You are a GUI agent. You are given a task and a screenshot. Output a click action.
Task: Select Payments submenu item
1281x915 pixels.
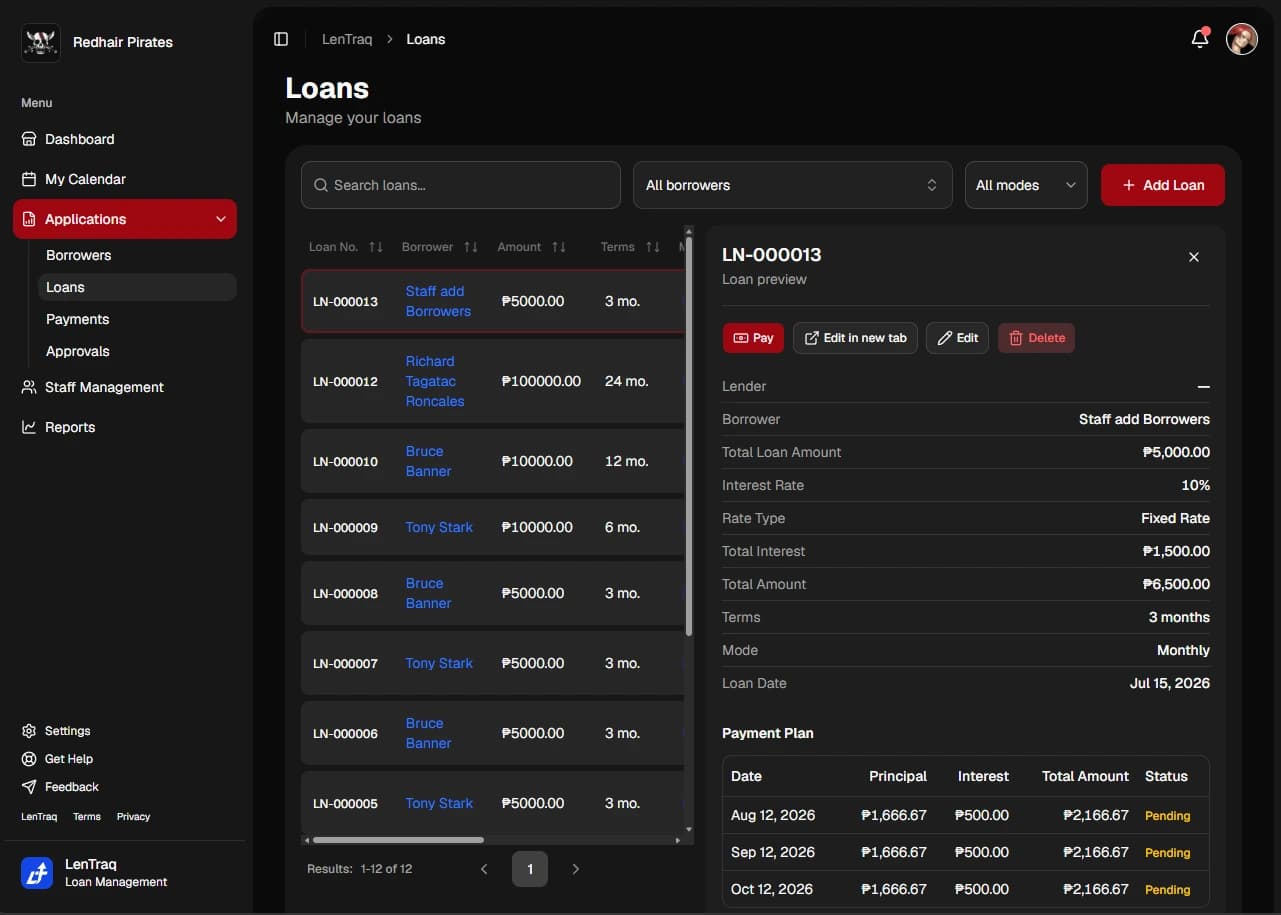(137, 319)
